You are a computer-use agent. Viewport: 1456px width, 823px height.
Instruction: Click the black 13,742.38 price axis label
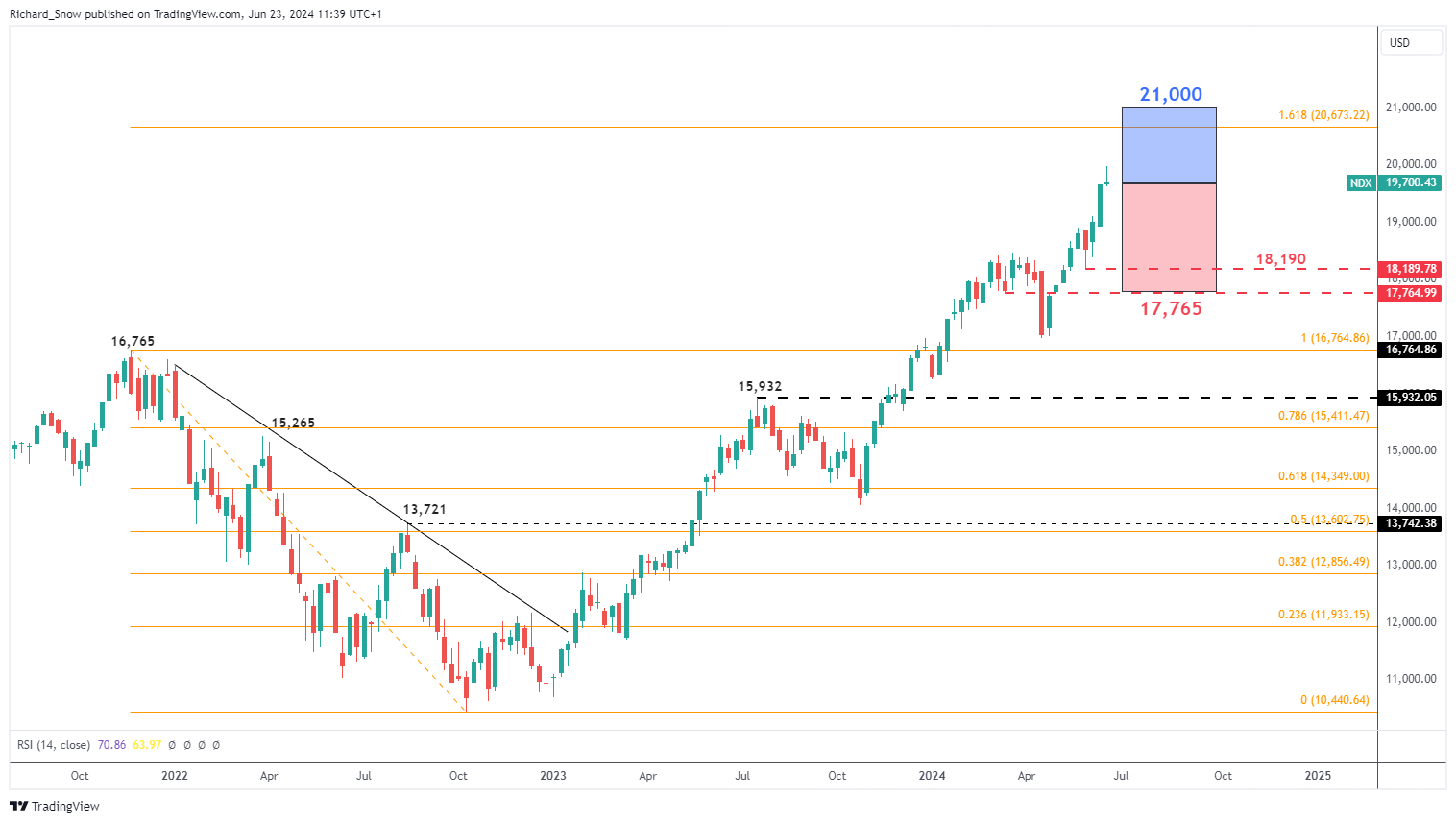coord(1410,523)
